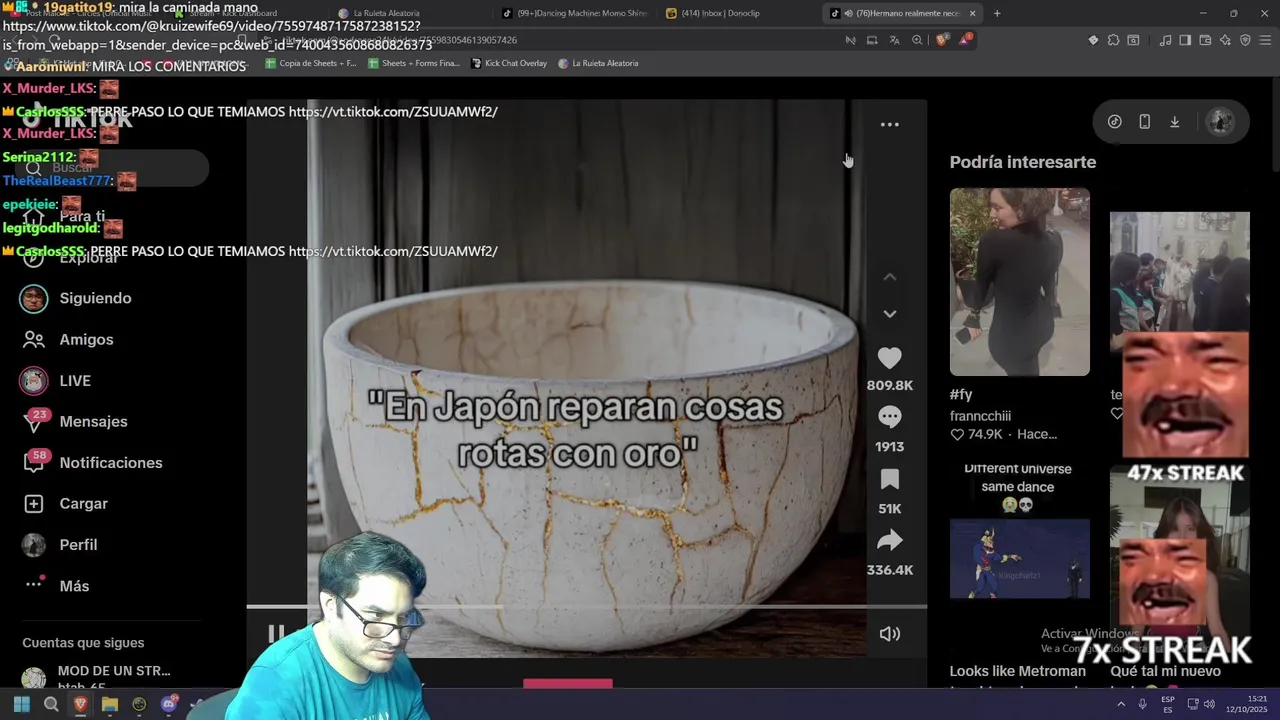Image resolution: width=1280 pixels, height=720 pixels.
Task: Open a new browser tab
Action: click(x=997, y=13)
